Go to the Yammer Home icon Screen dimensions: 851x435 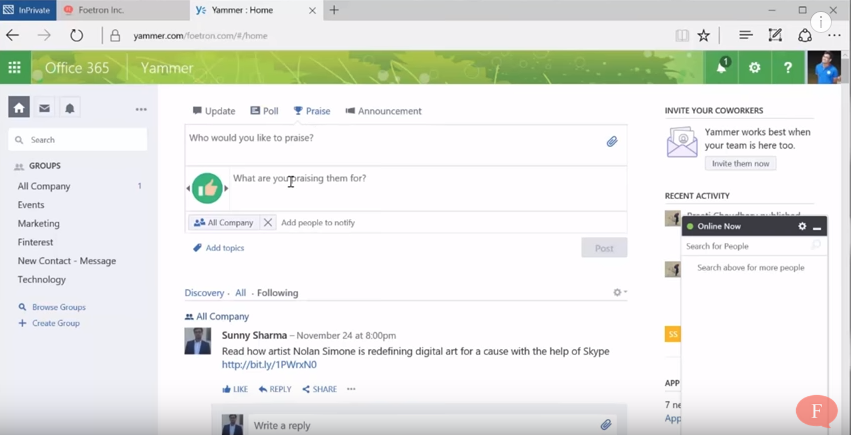pos(19,107)
